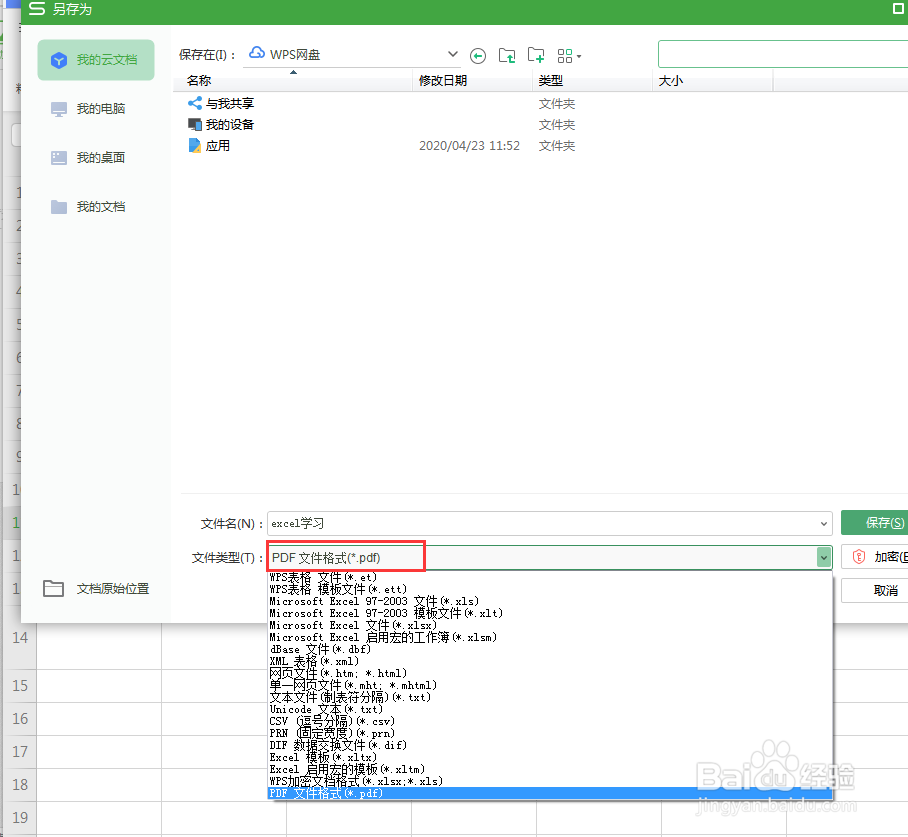Viewport: 908px width, 837px height.
Task: Open the 应用 folder
Action: [209, 145]
